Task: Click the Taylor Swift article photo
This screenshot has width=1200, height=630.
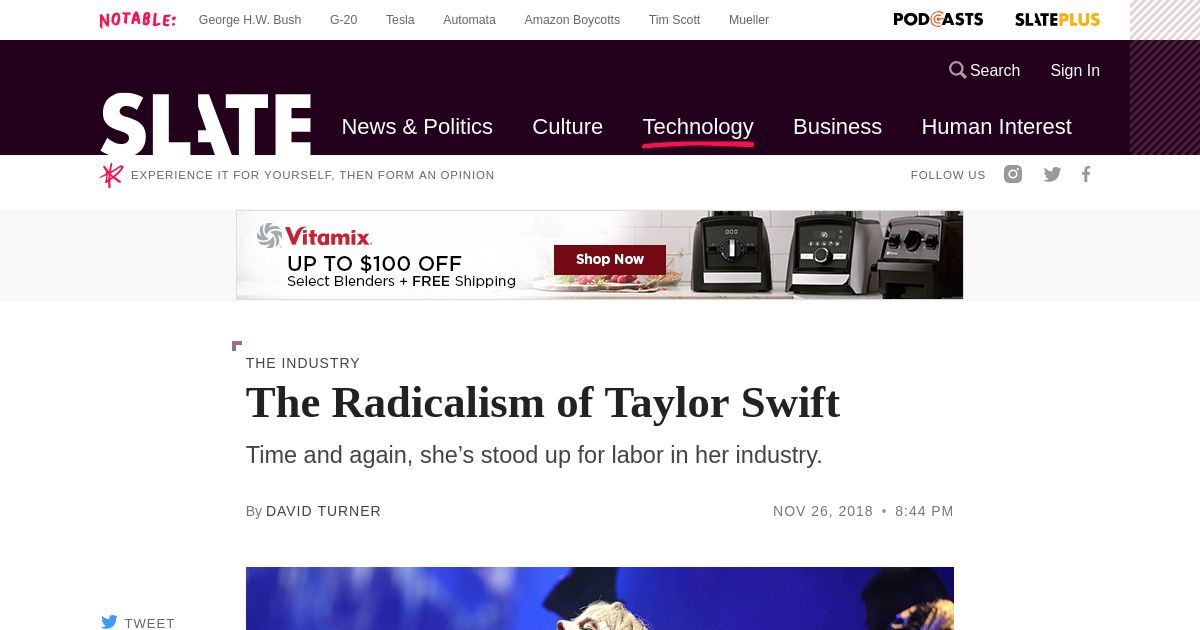Action: click(600, 598)
